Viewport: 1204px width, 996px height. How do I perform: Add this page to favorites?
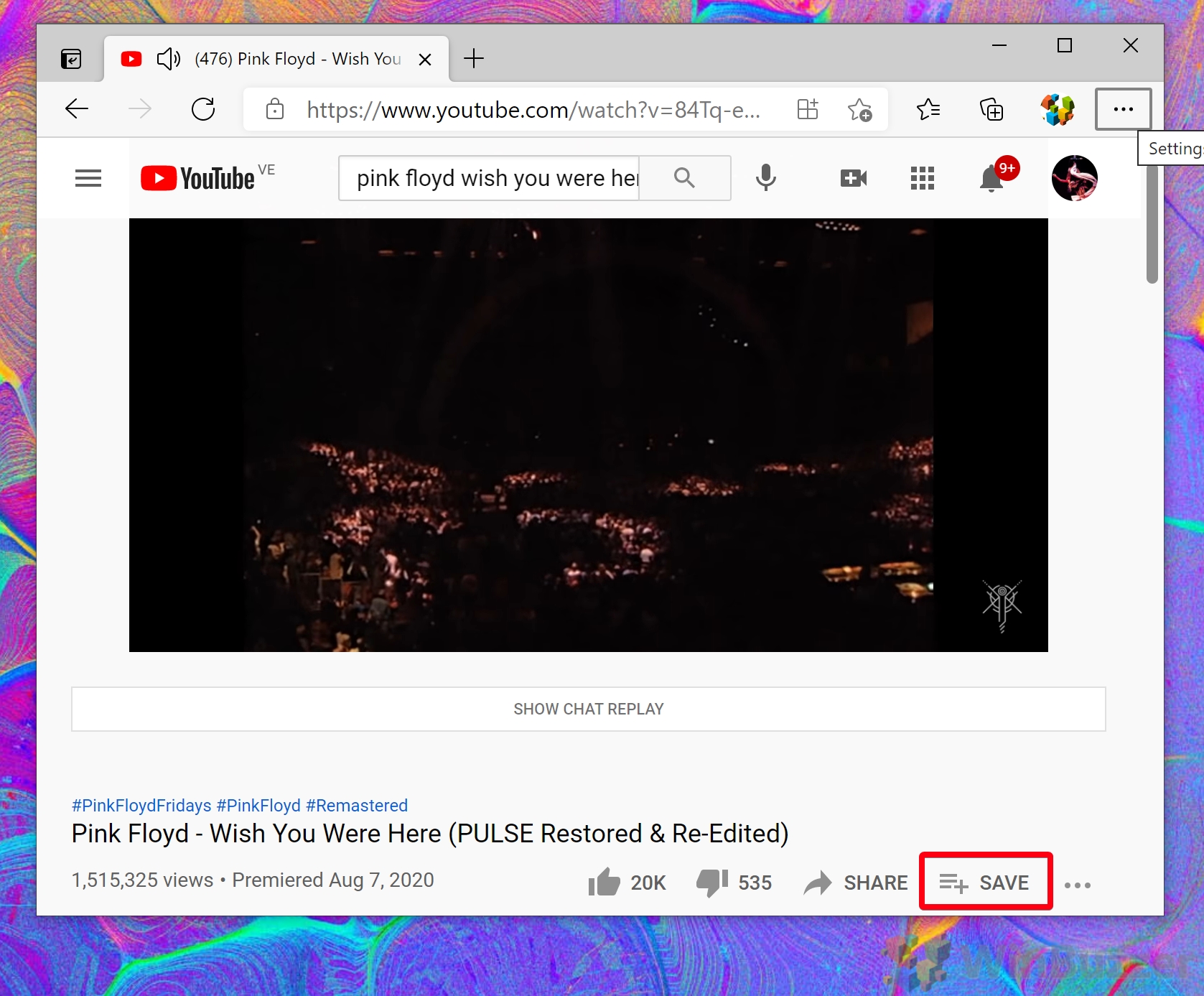point(859,110)
